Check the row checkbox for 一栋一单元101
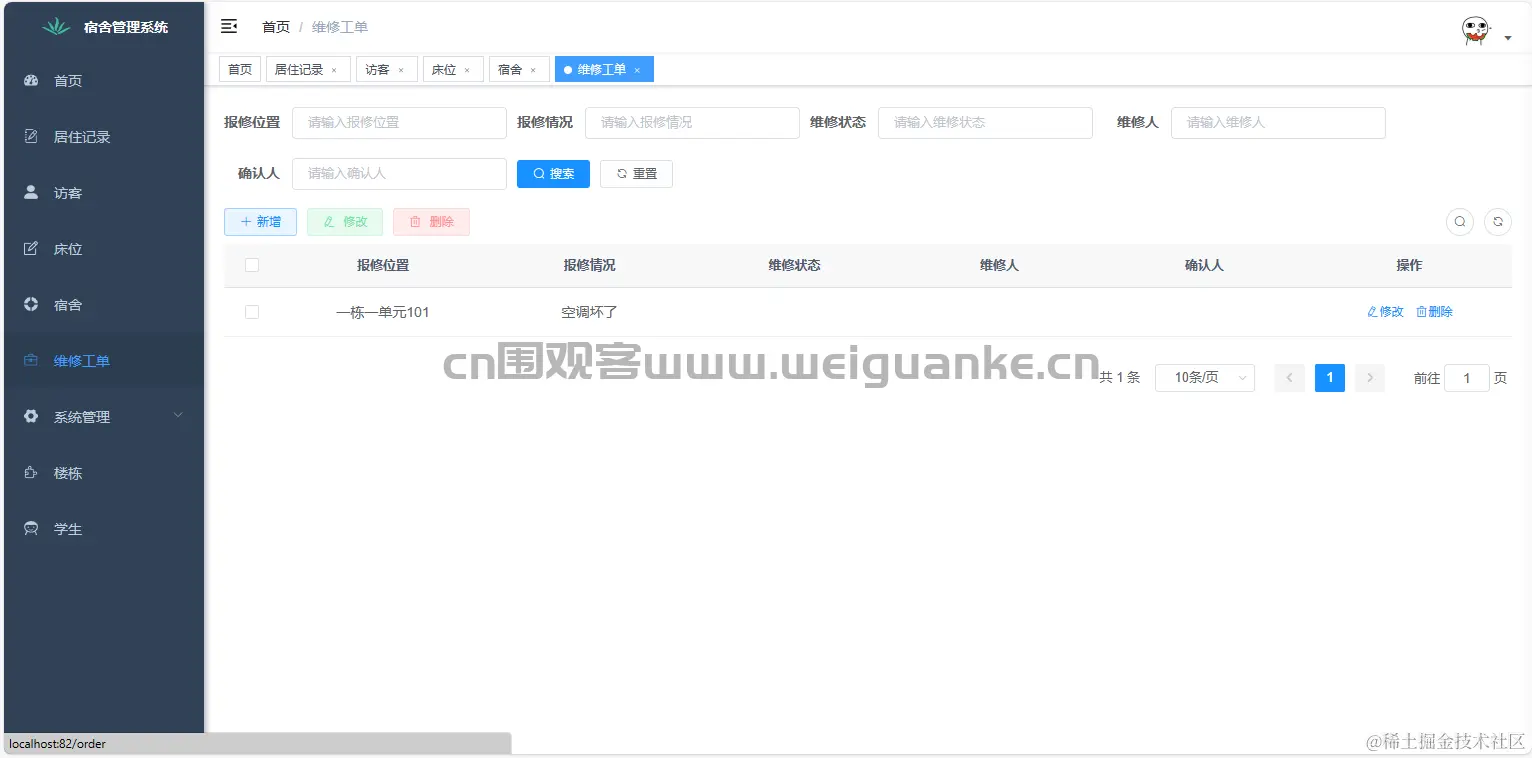 point(252,312)
